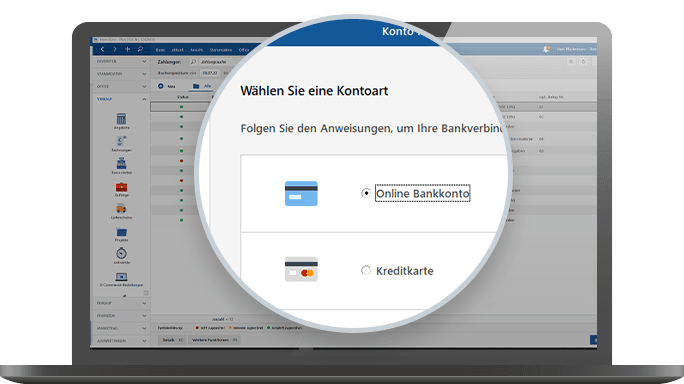Collapse the Verkauf sidebar section
The height and width of the screenshot is (384, 684).
[x=121, y=99]
